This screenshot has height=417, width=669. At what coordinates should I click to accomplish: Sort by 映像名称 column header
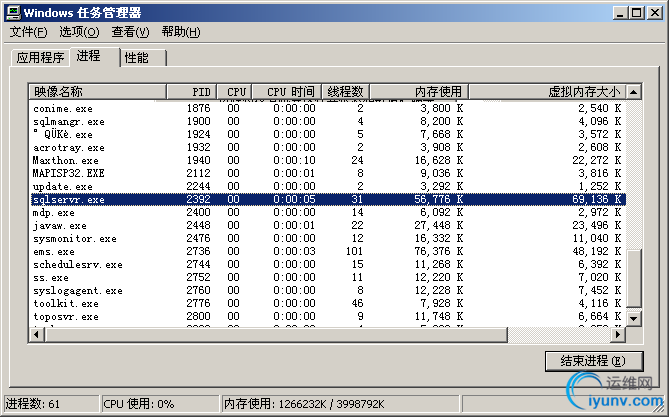pyautogui.click(x=98, y=92)
